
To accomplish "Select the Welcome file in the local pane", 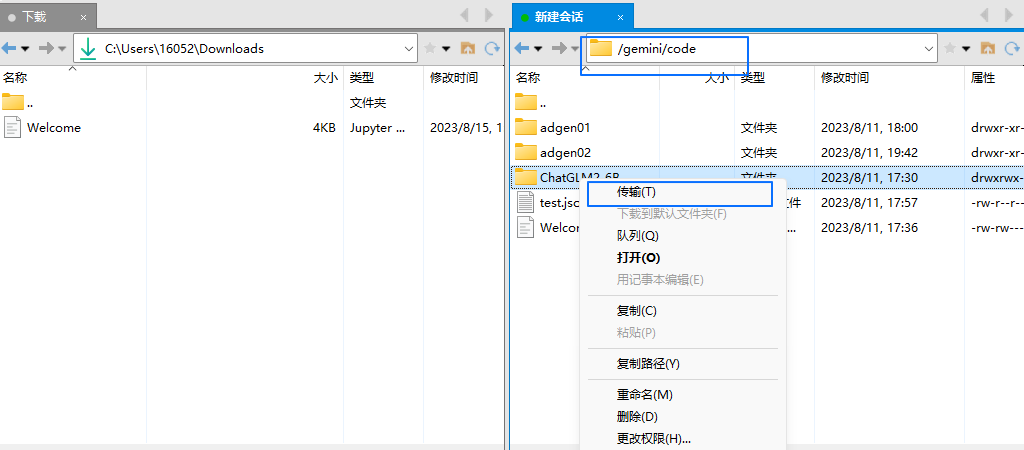I will (x=54, y=127).
